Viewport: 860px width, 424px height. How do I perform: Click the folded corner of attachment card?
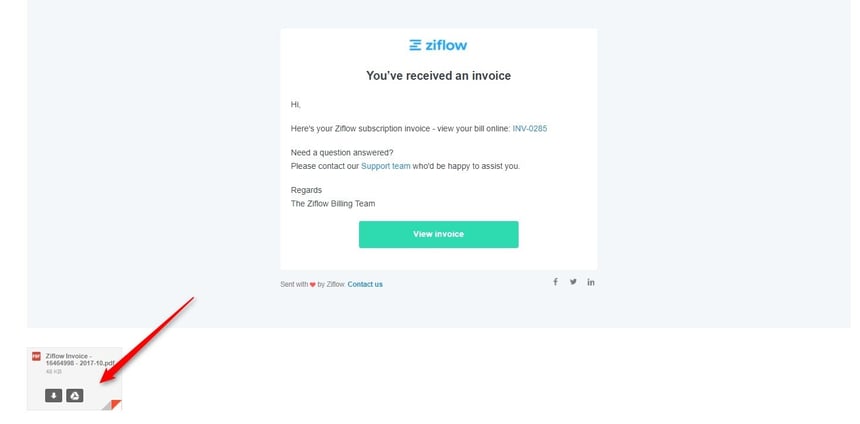point(115,404)
